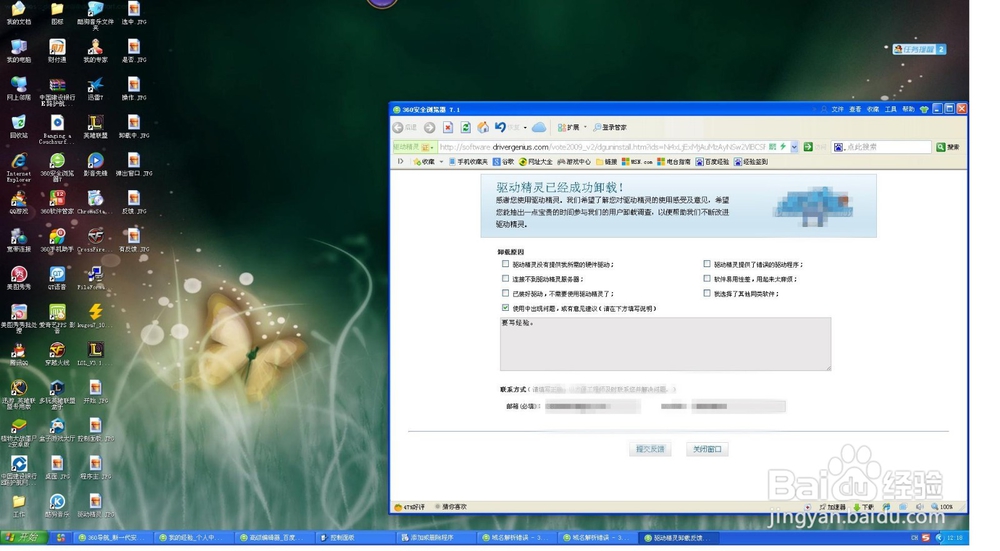Check 驱动精灵提供了错误的驱动程序 checkbox
1000x551 pixels.
pyautogui.click(x=707, y=263)
